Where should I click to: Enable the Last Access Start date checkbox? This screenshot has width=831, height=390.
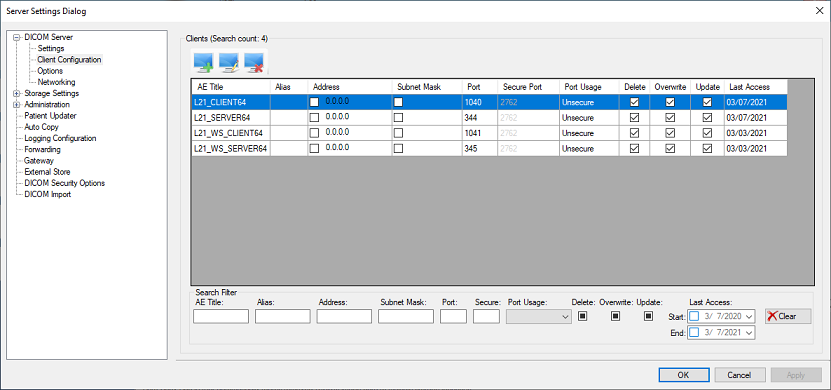(x=694, y=316)
